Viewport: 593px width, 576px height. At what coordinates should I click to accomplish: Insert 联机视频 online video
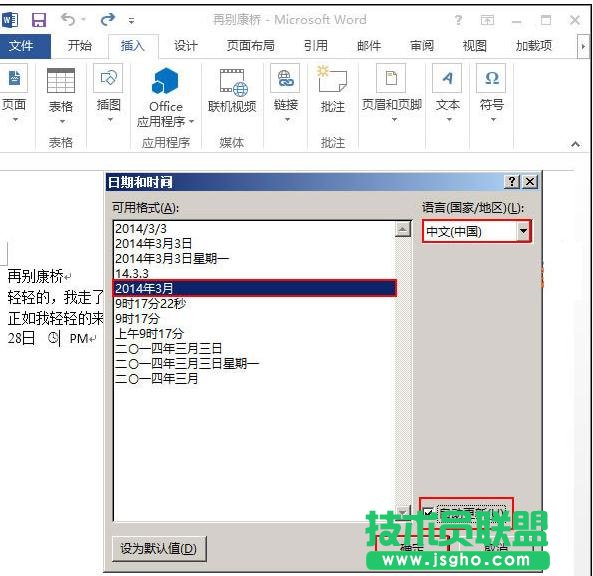232,91
